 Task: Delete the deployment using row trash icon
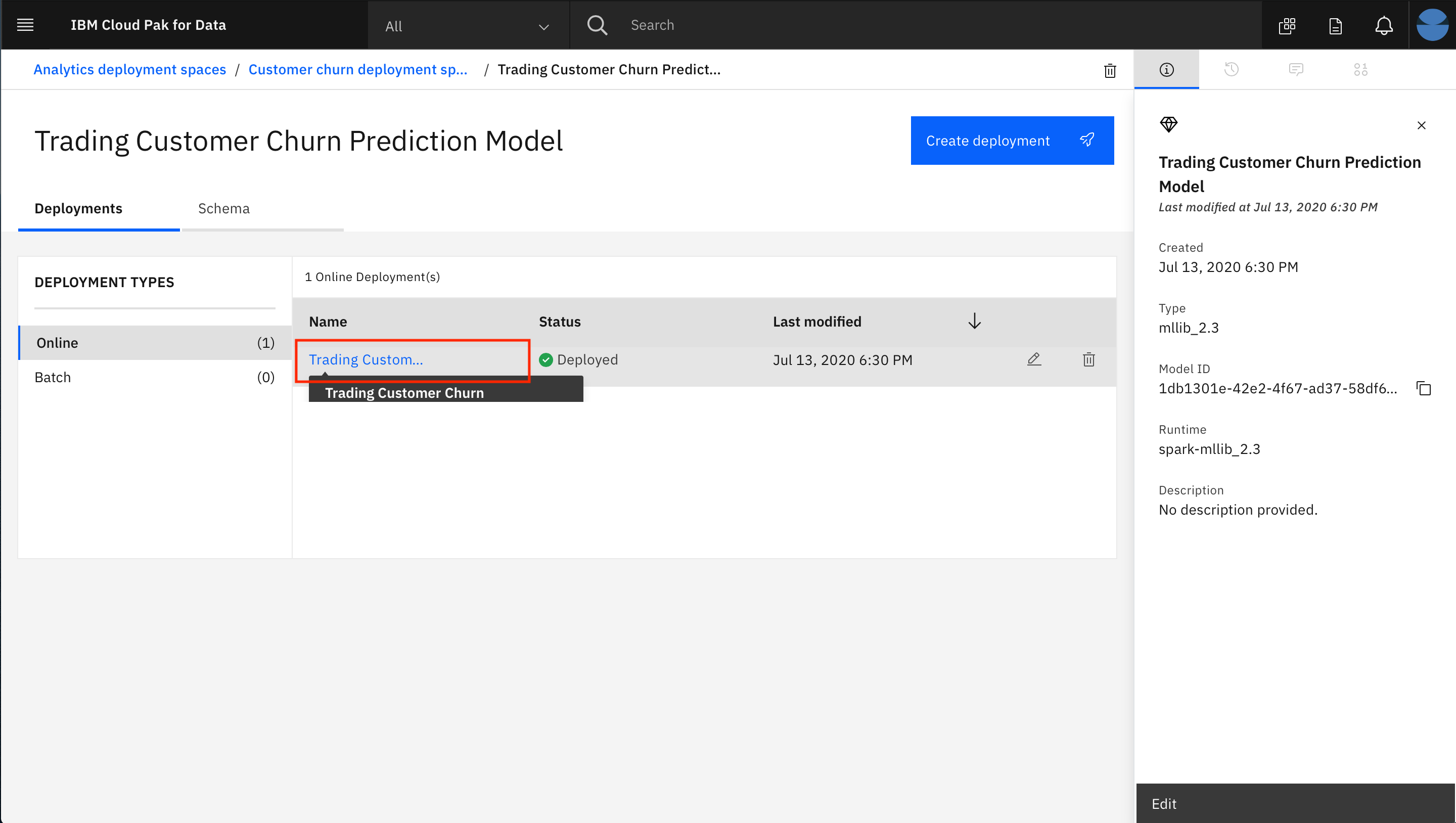pos(1088,359)
